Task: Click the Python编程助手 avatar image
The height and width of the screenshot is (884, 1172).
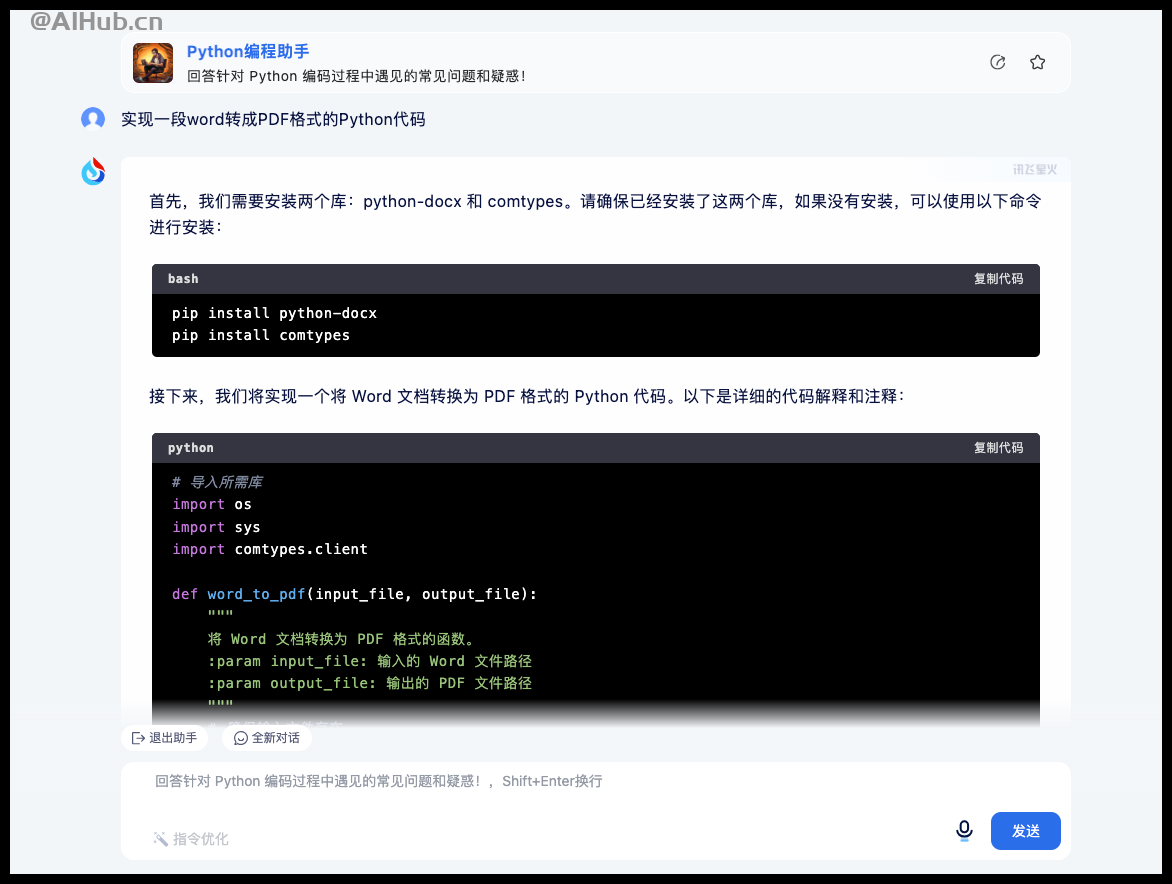Action: point(152,63)
